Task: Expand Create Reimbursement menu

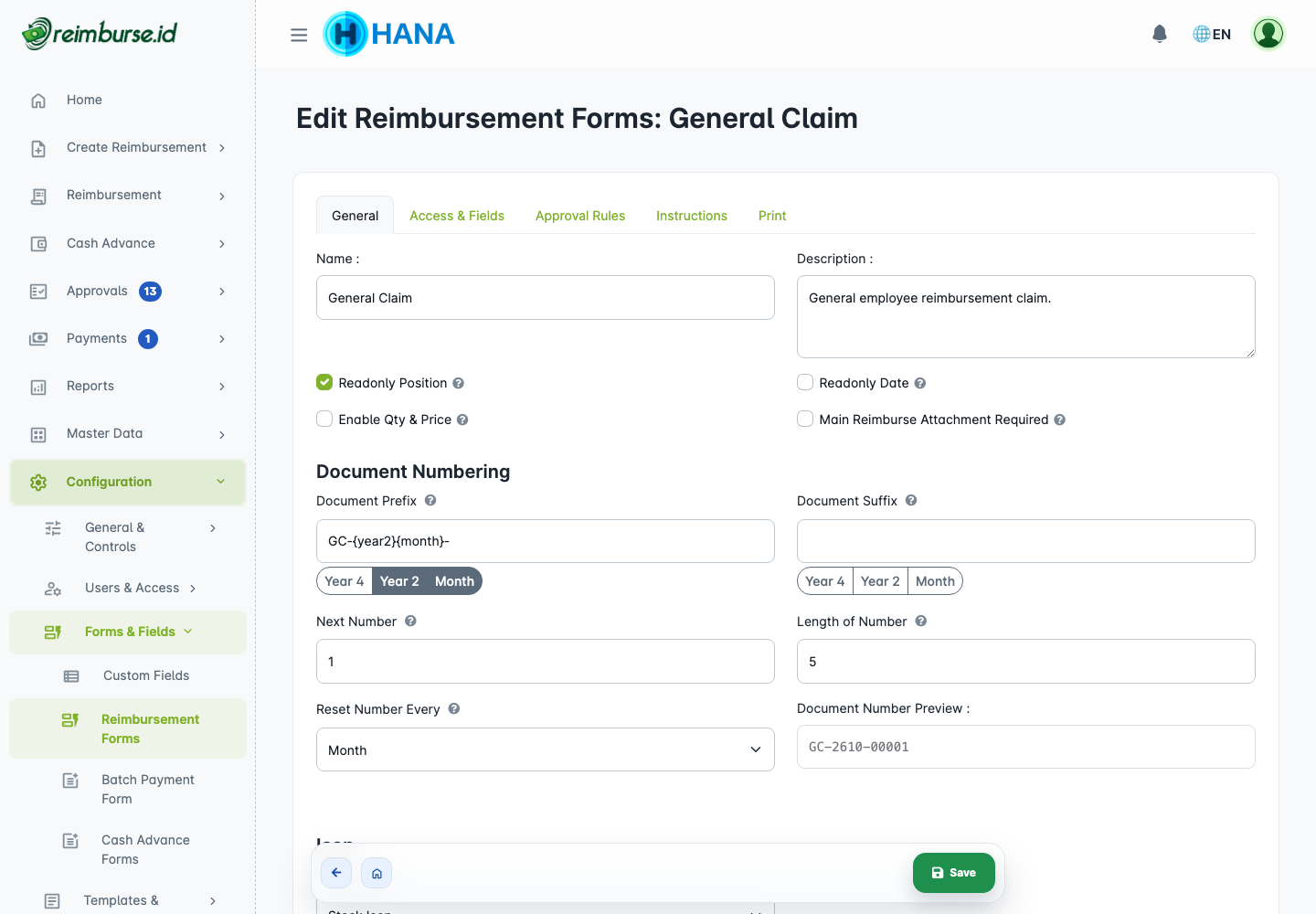Action: click(x=128, y=147)
